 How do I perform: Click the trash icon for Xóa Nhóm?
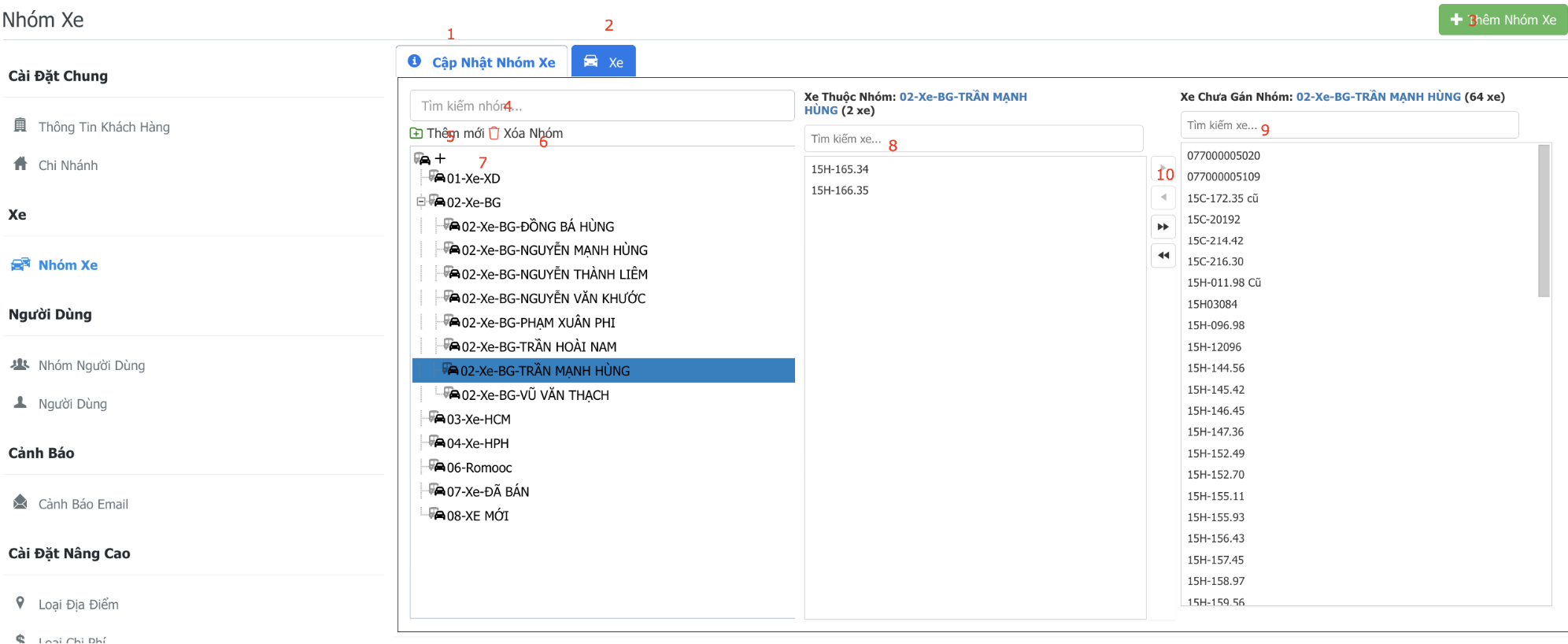[x=494, y=133]
